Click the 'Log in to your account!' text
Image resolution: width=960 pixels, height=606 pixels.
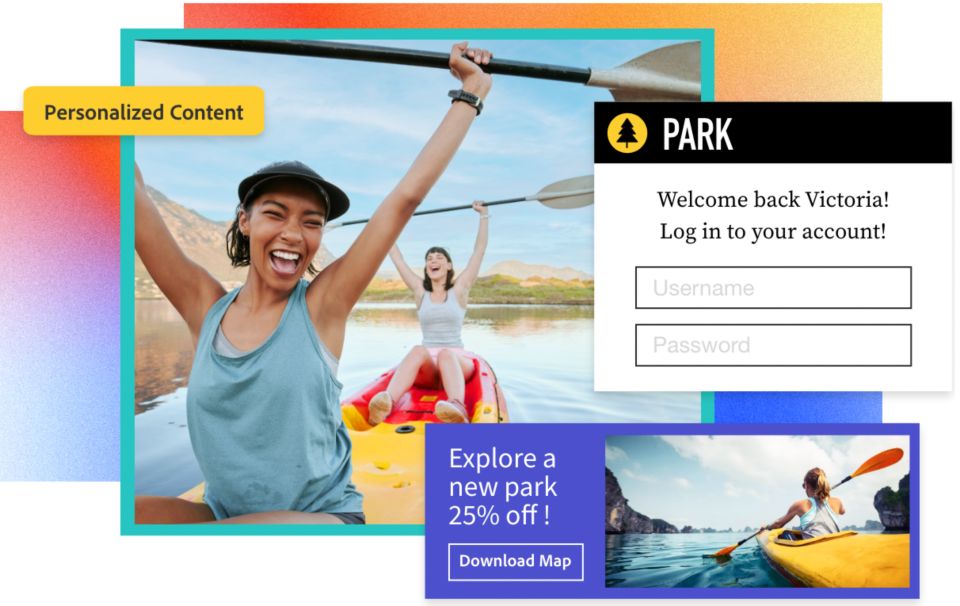773,232
